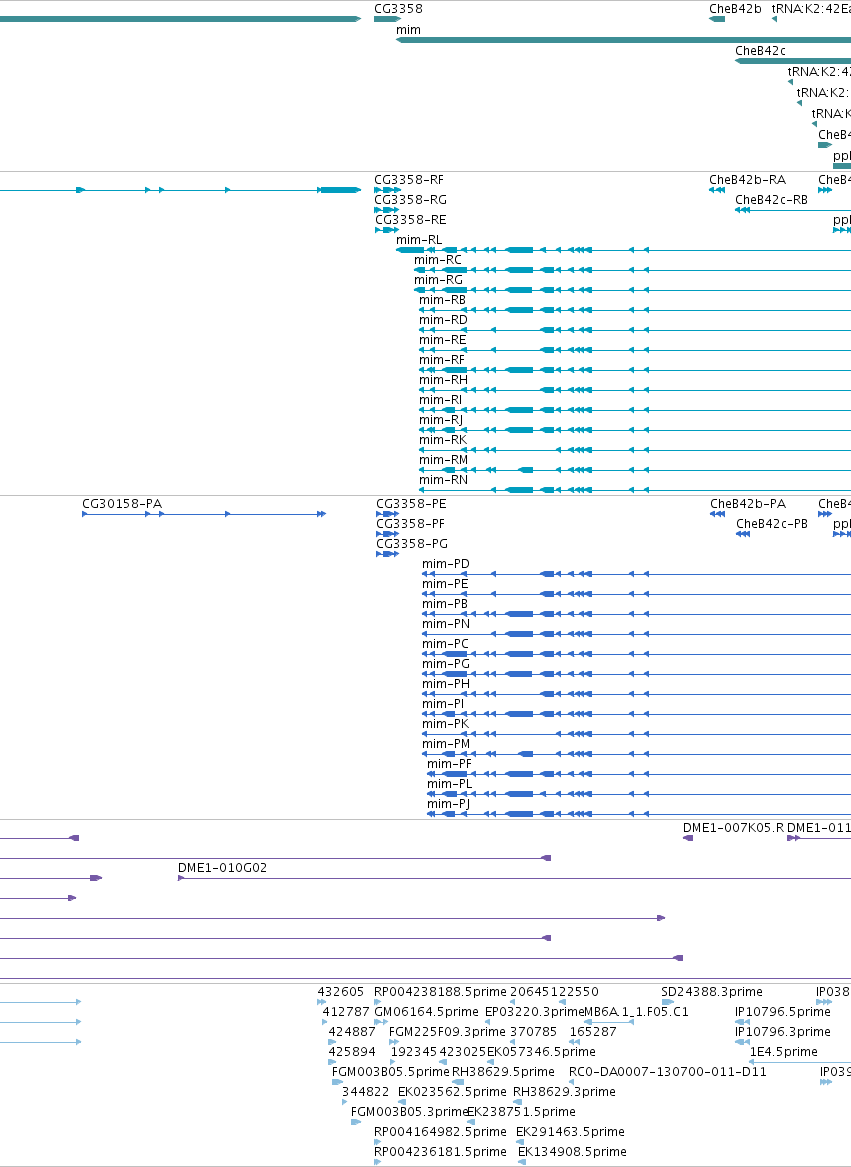Select protein mim-PI
Screen dimensions: 851x1167
(x=442, y=706)
